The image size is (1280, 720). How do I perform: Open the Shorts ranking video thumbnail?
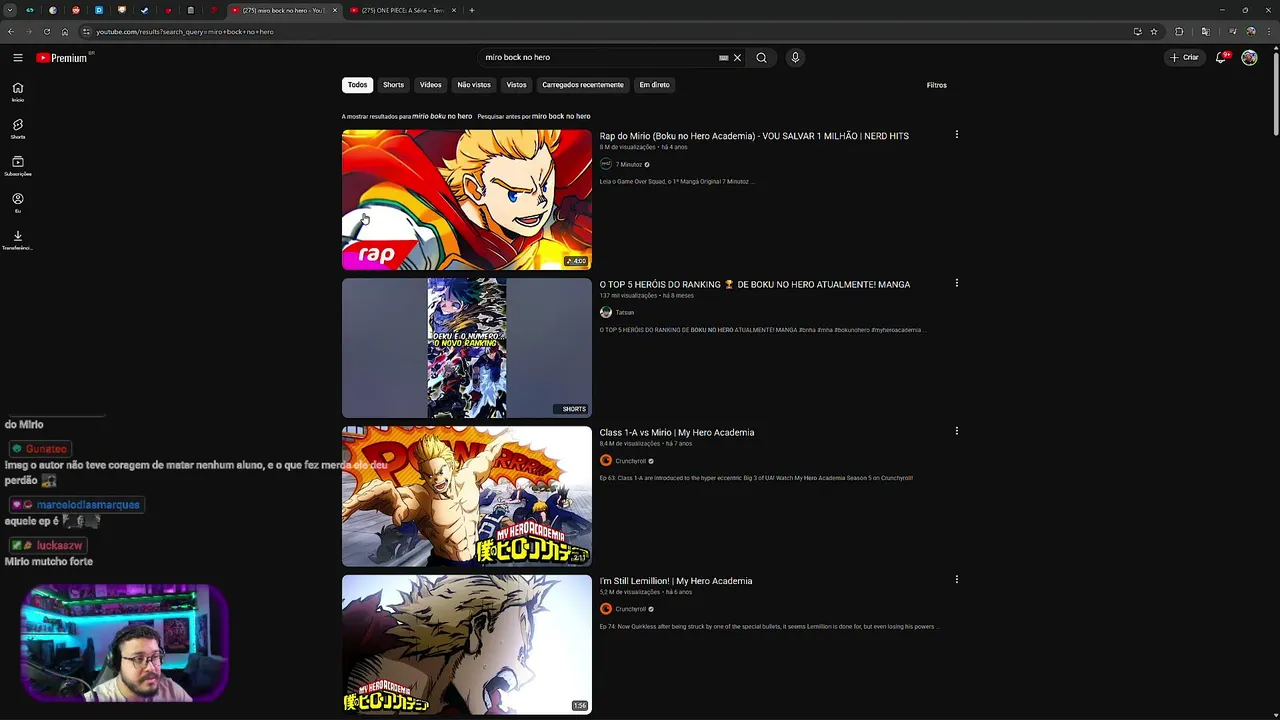coord(467,348)
